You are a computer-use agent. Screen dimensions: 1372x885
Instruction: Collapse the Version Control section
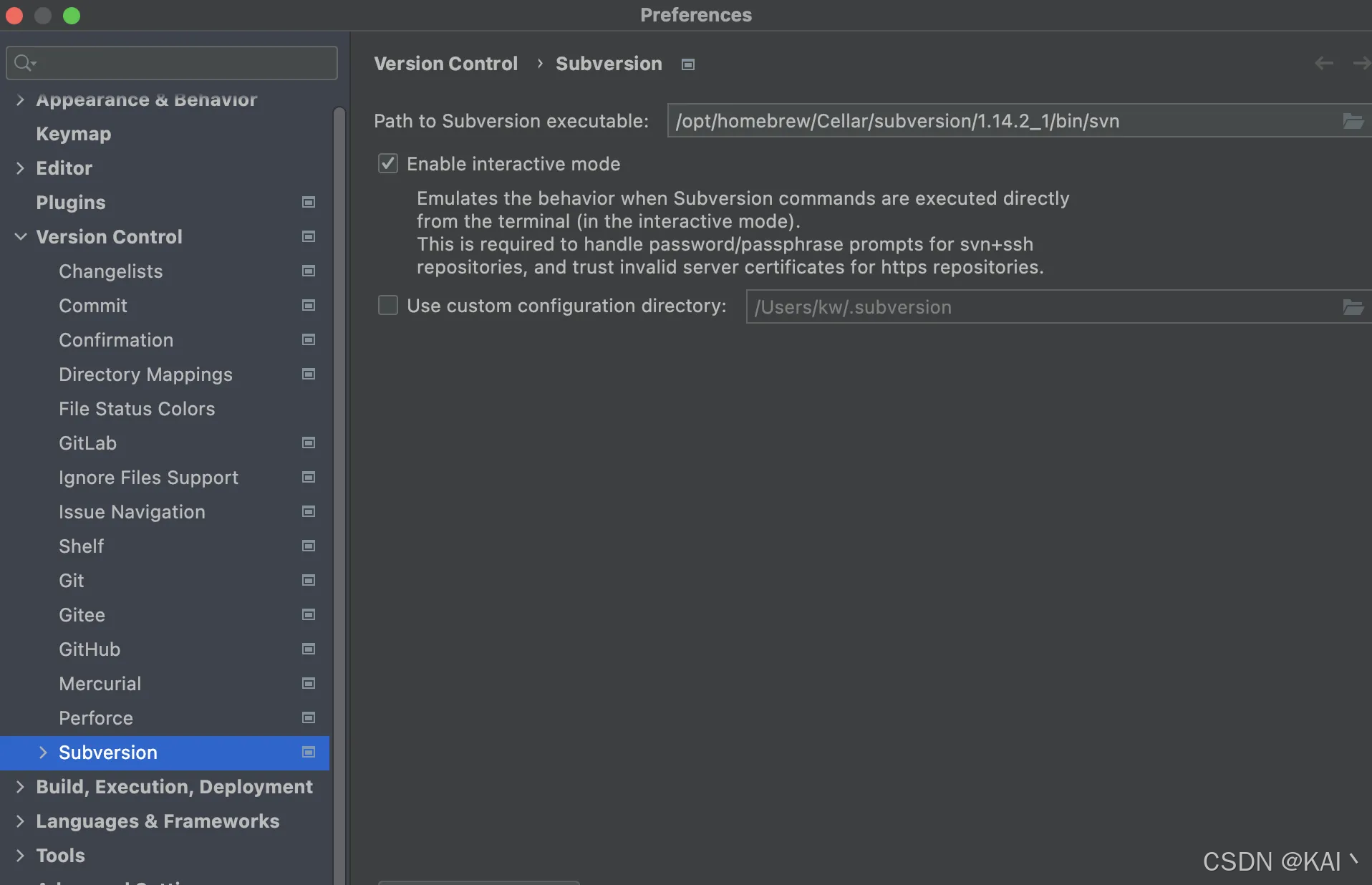20,236
